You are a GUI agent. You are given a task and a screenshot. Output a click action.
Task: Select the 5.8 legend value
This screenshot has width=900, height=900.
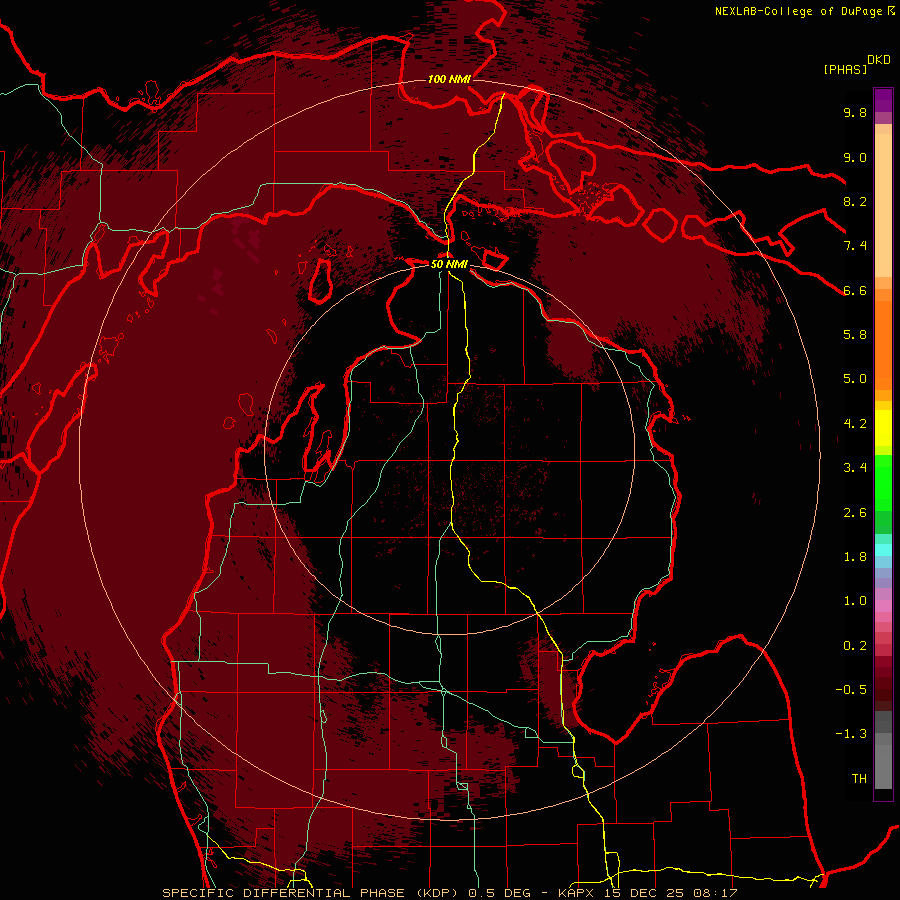855,335
